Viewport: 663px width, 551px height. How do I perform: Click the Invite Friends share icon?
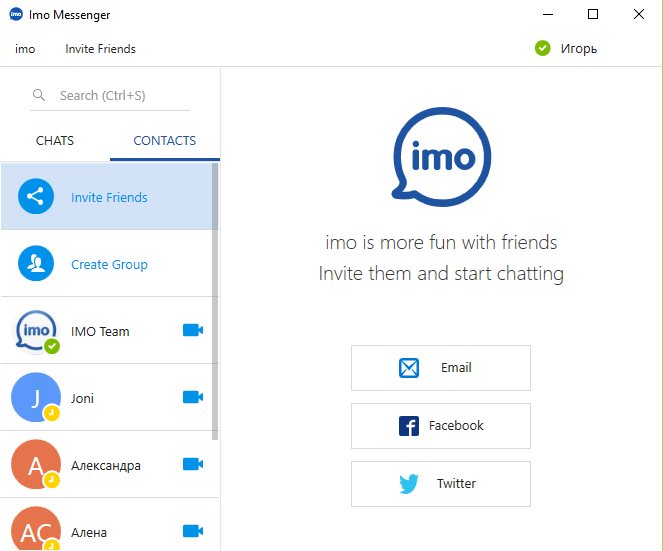(36, 196)
